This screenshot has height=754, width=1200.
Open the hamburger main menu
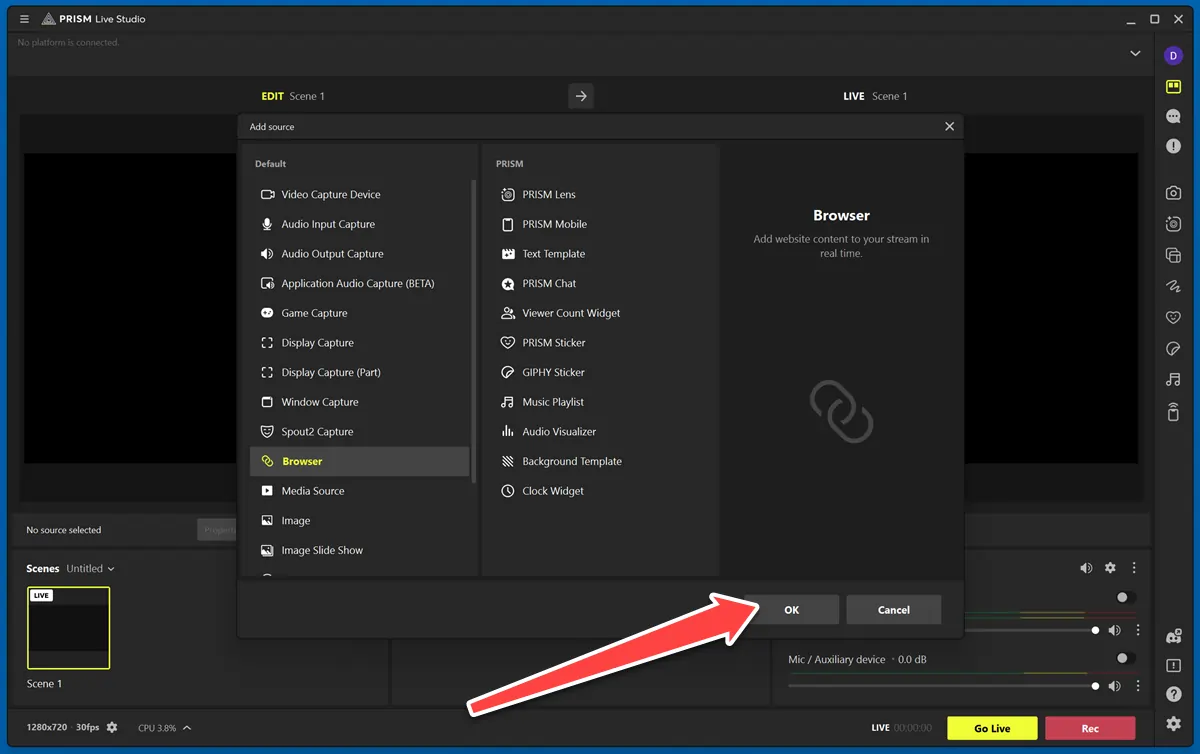click(24, 19)
